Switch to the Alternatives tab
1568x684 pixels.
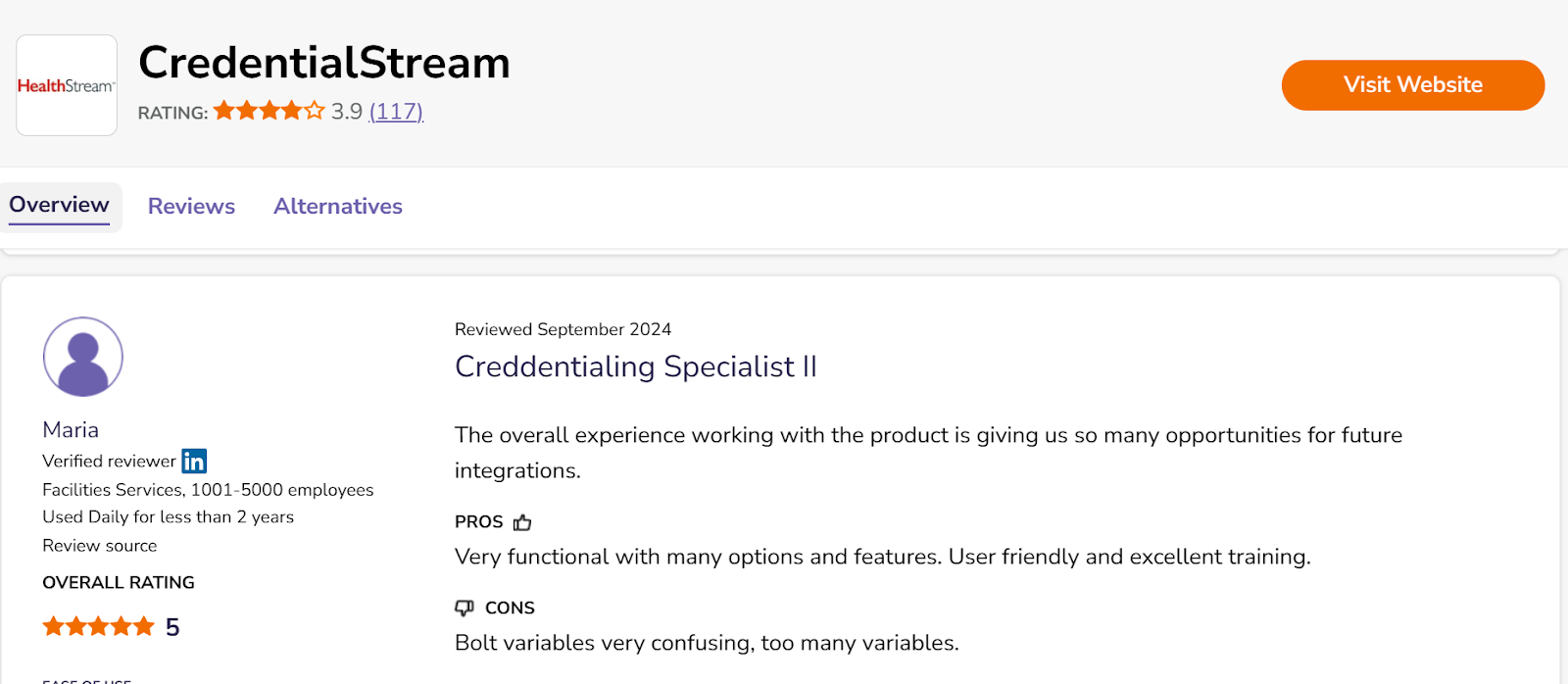point(338,207)
